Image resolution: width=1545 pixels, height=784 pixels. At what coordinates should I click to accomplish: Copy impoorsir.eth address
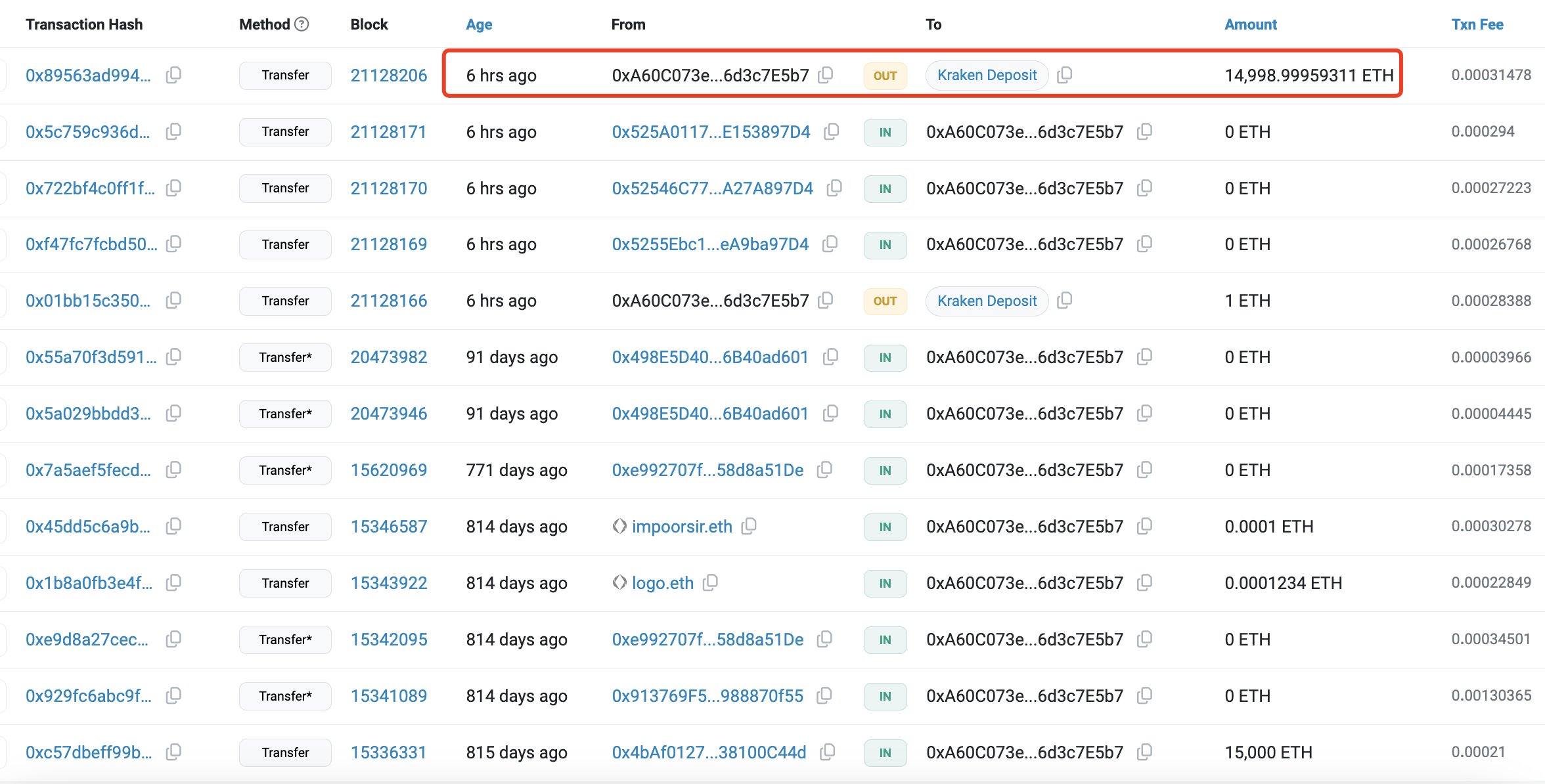[749, 526]
